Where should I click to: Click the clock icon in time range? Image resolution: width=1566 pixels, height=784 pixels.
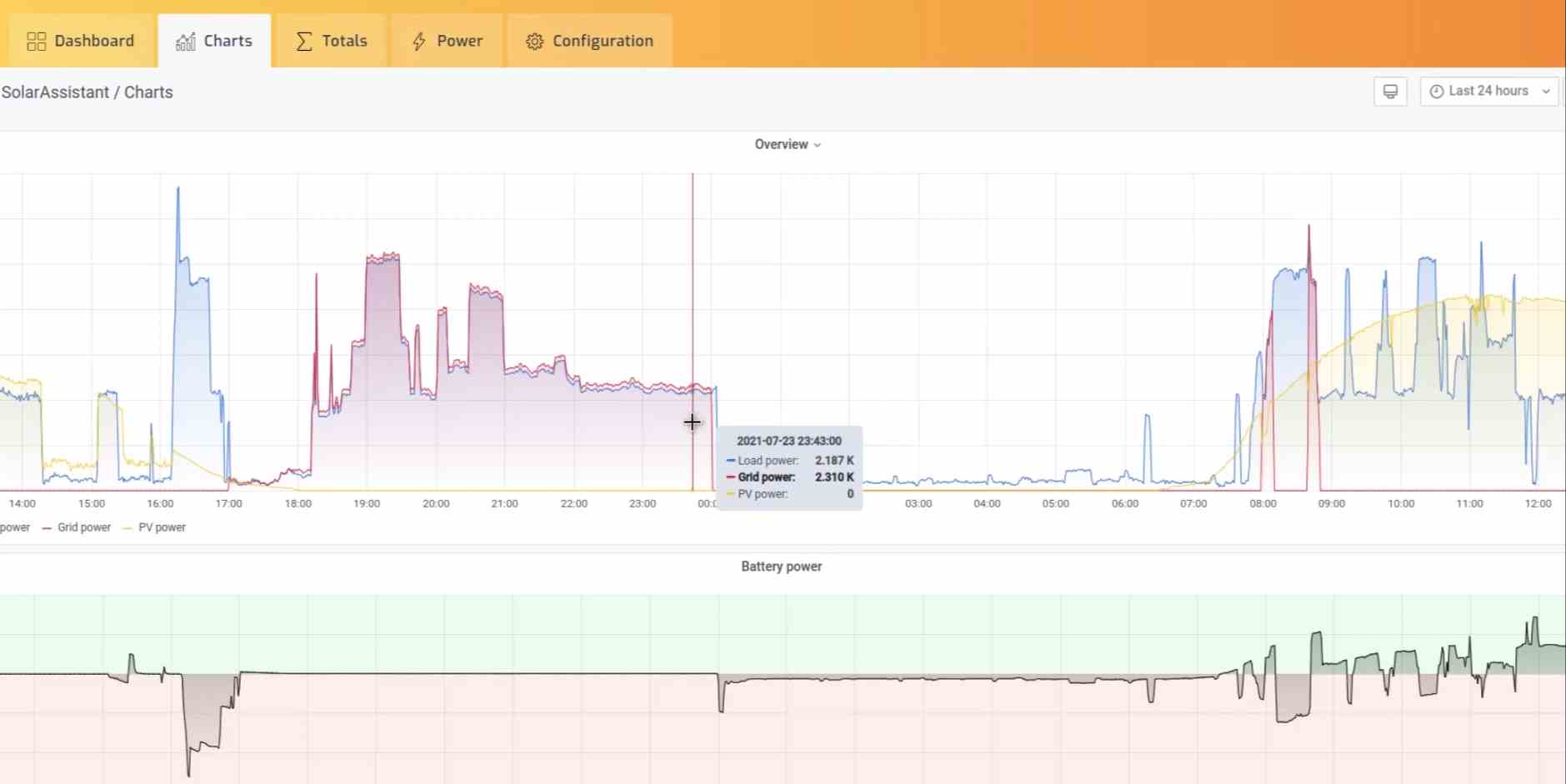[x=1437, y=92]
